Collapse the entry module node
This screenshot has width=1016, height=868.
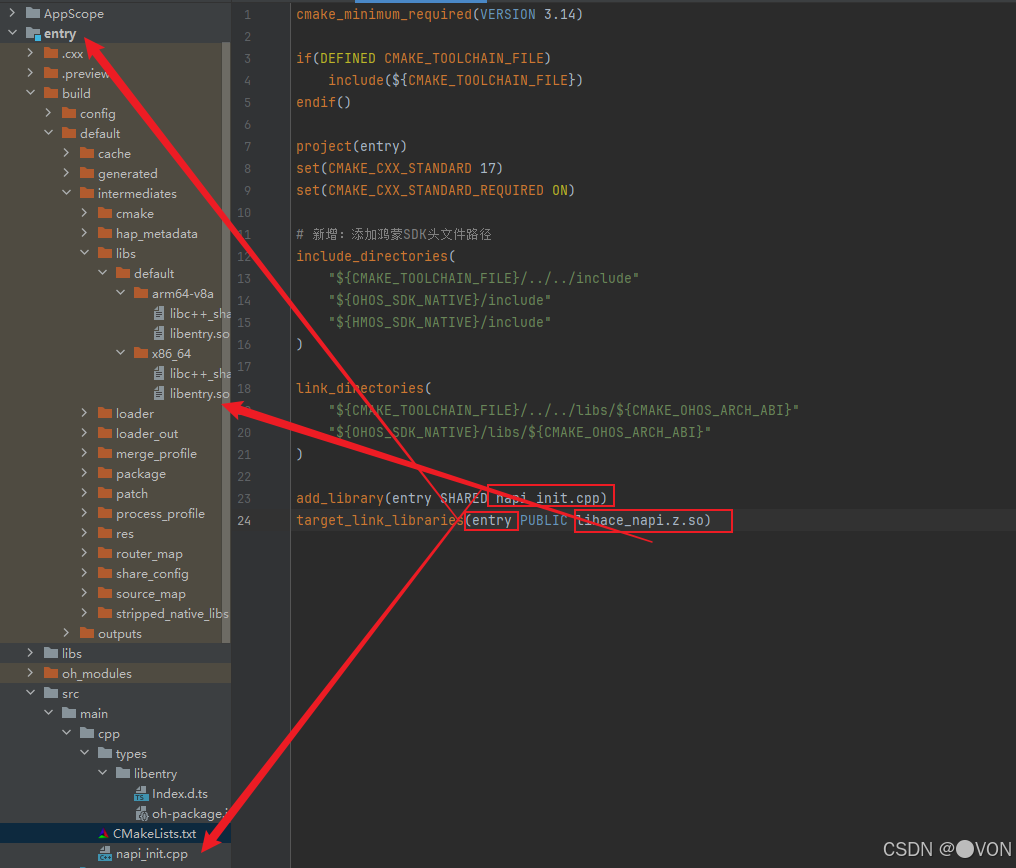(x=12, y=32)
